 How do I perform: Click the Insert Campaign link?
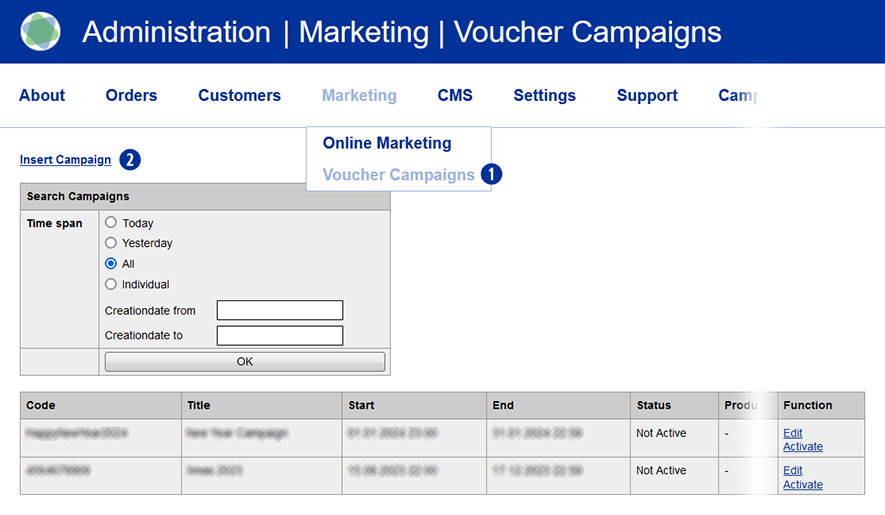(65, 160)
